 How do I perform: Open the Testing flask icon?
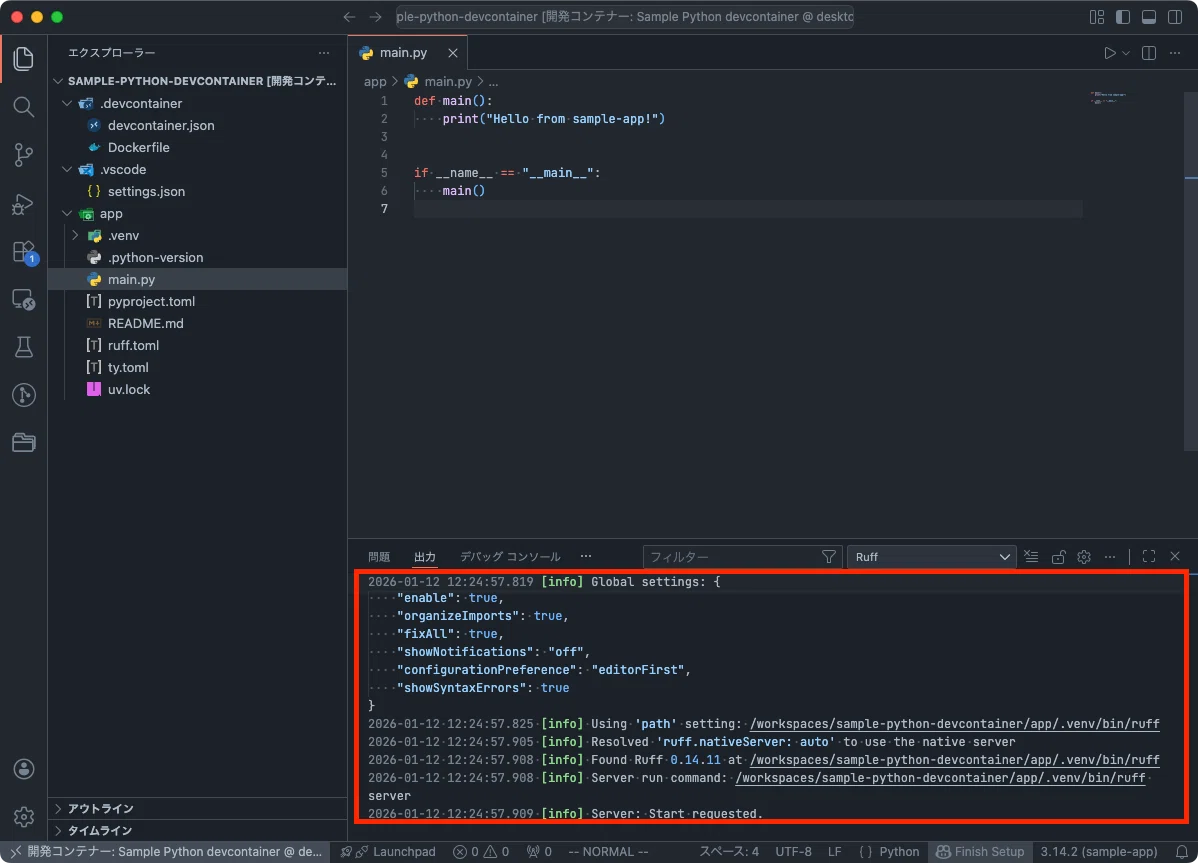(x=24, y=347)
